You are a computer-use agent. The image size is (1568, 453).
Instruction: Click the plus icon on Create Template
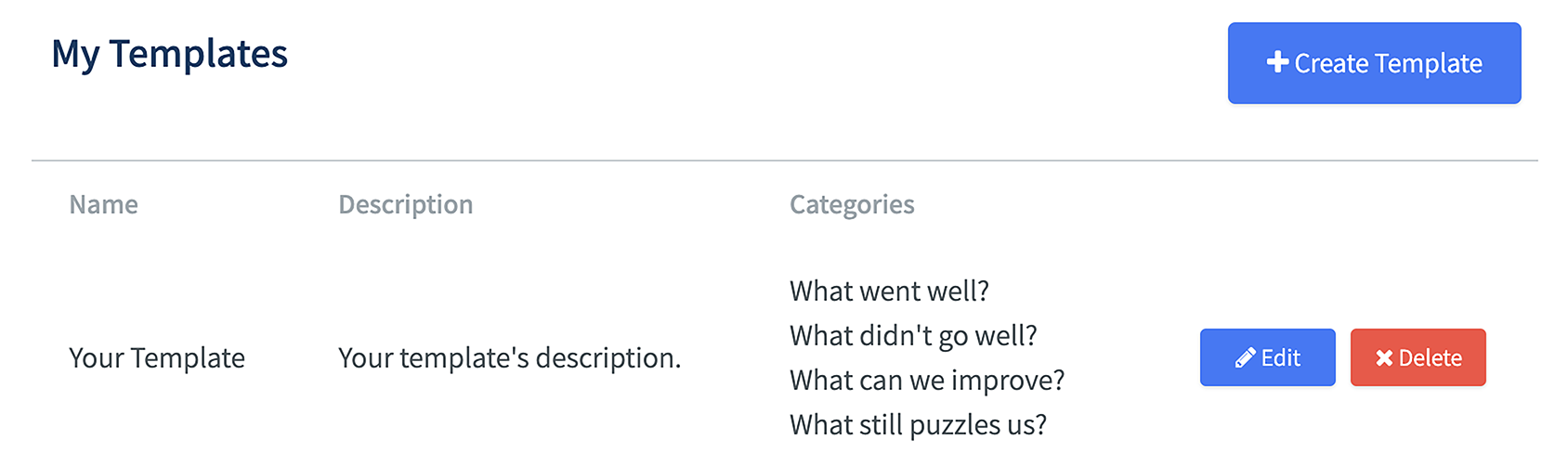point(1277,62)
